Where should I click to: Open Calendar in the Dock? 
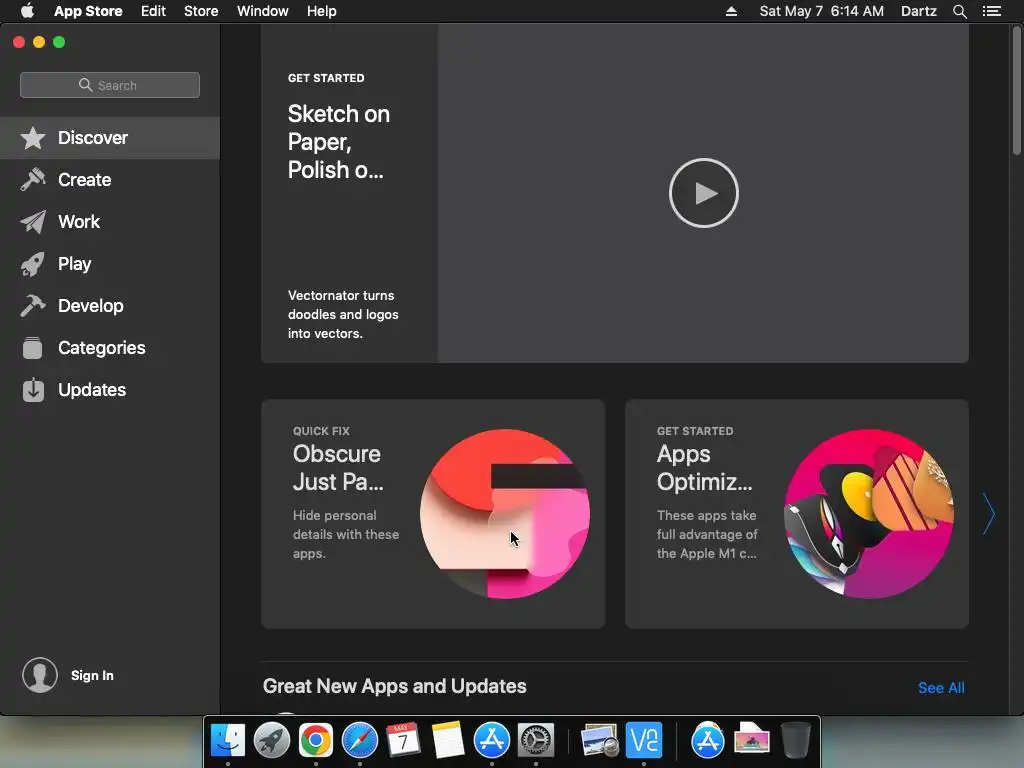[x=403, y=741]
